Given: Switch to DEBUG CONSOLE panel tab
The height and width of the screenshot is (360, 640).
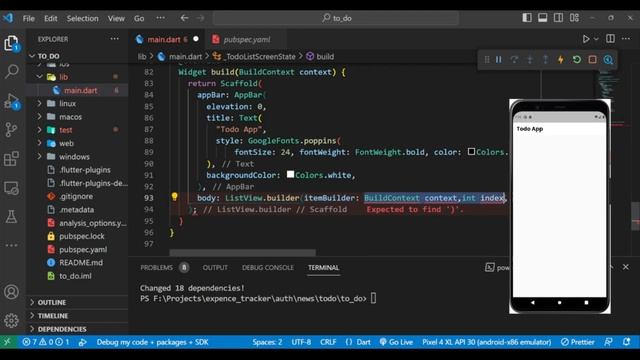Looking at the screenshot, I should click(268, 268).
